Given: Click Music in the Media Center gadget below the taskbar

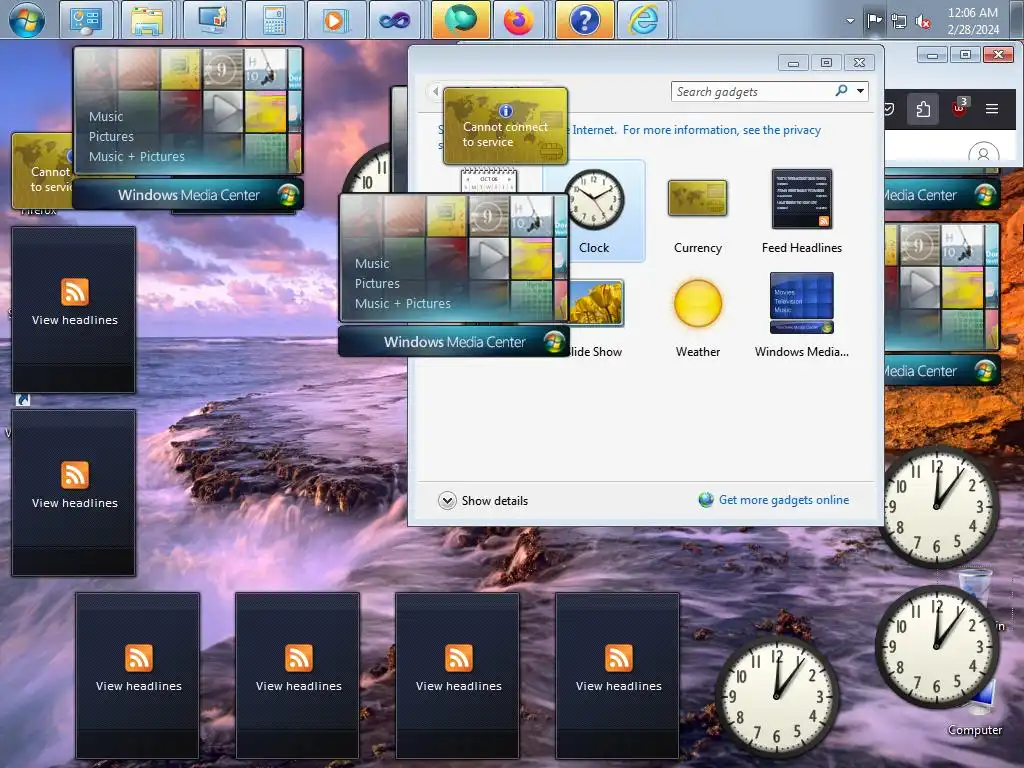Looking at the screenshot, I should tap(106, 117).
